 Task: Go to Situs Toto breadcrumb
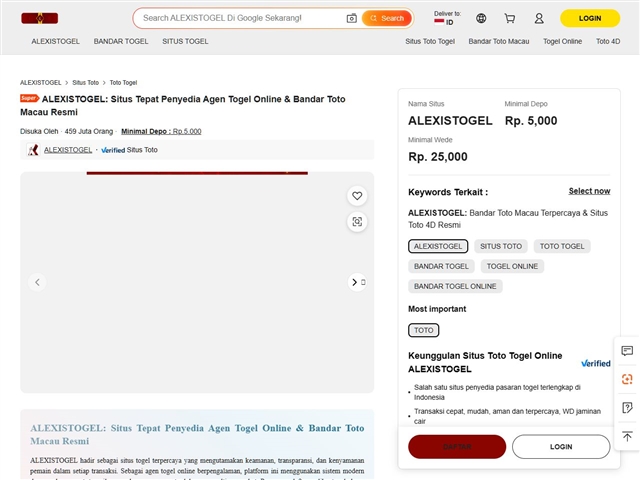[86, 82]
